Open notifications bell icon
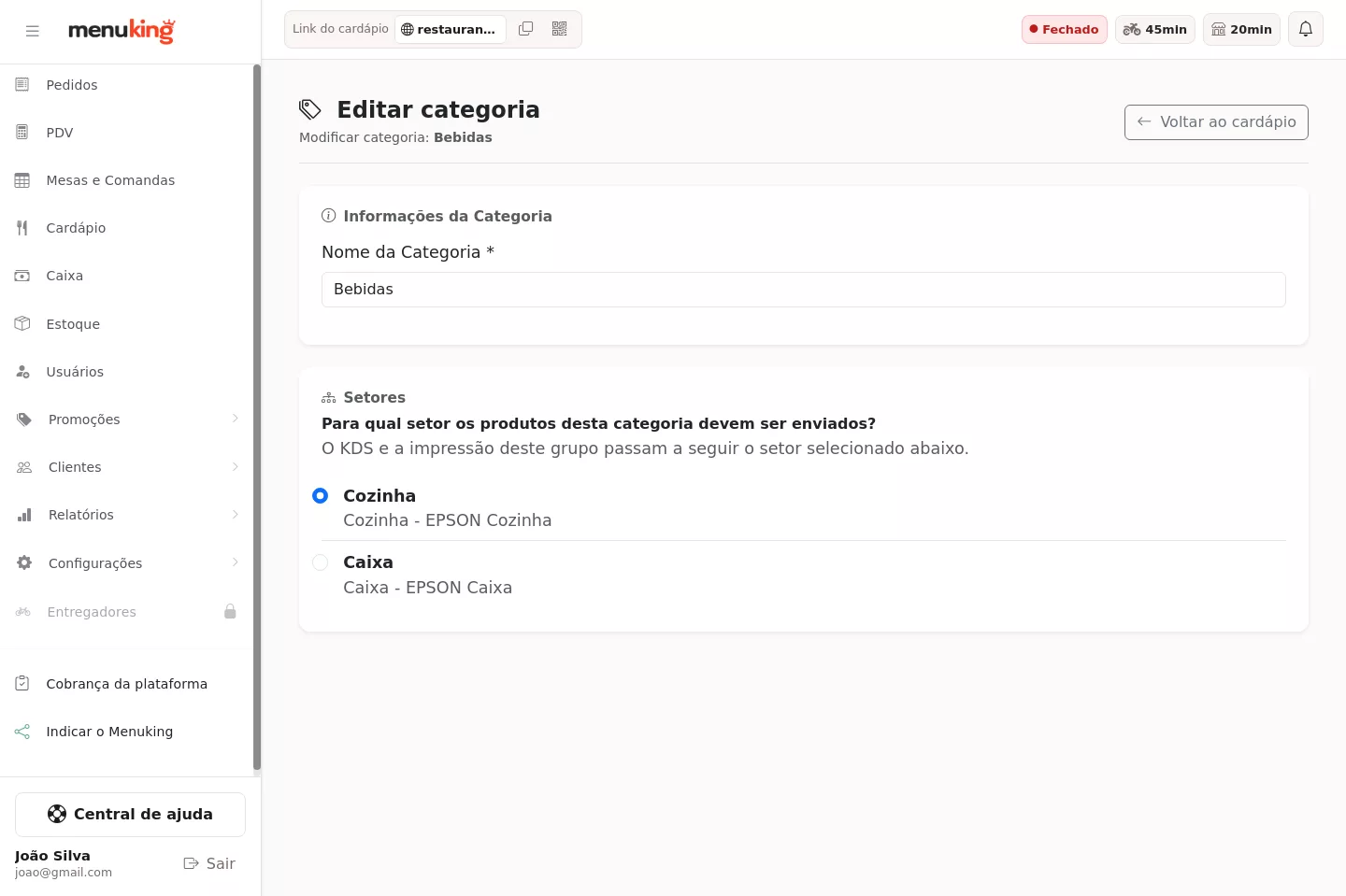 point(1306,29)
